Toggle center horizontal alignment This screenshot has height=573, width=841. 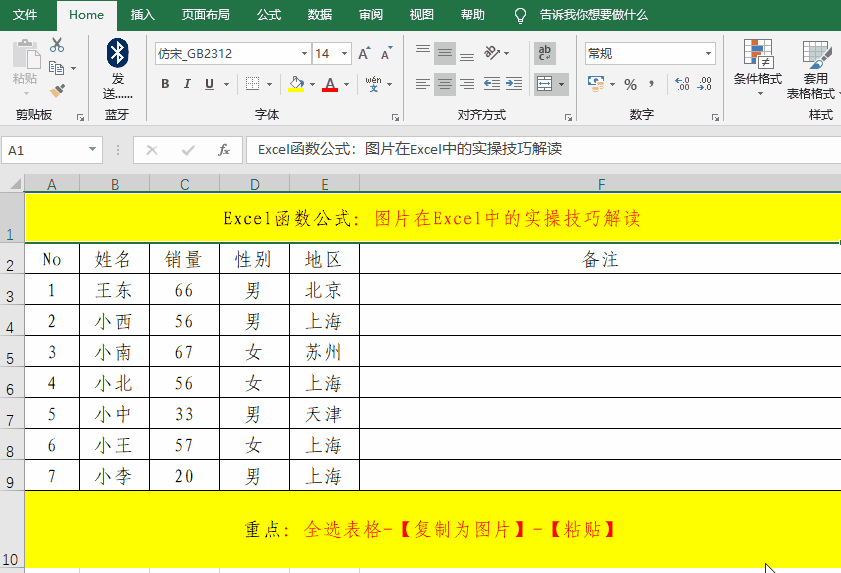click(445, 84)
